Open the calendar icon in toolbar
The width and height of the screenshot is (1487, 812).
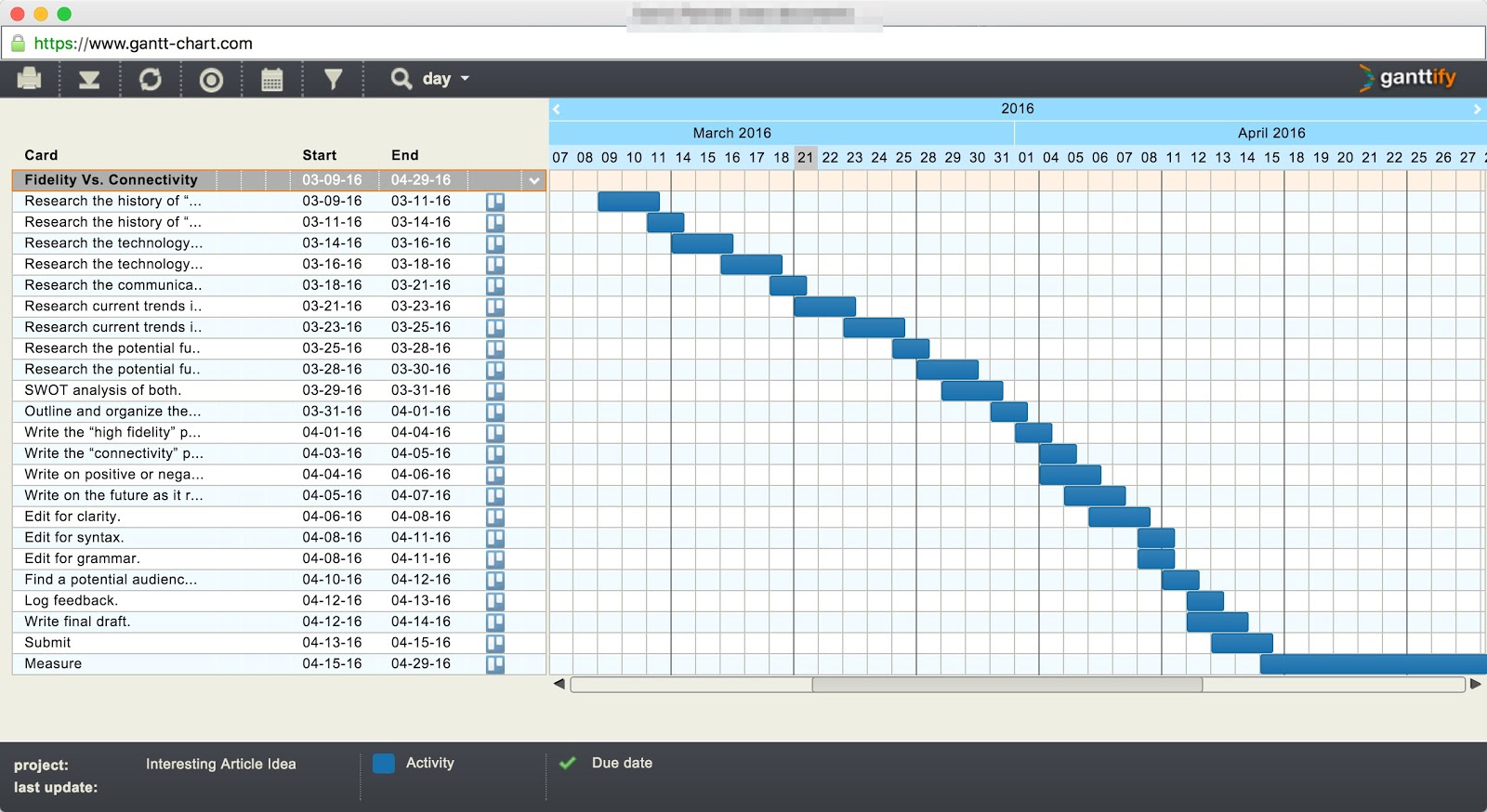271,80
